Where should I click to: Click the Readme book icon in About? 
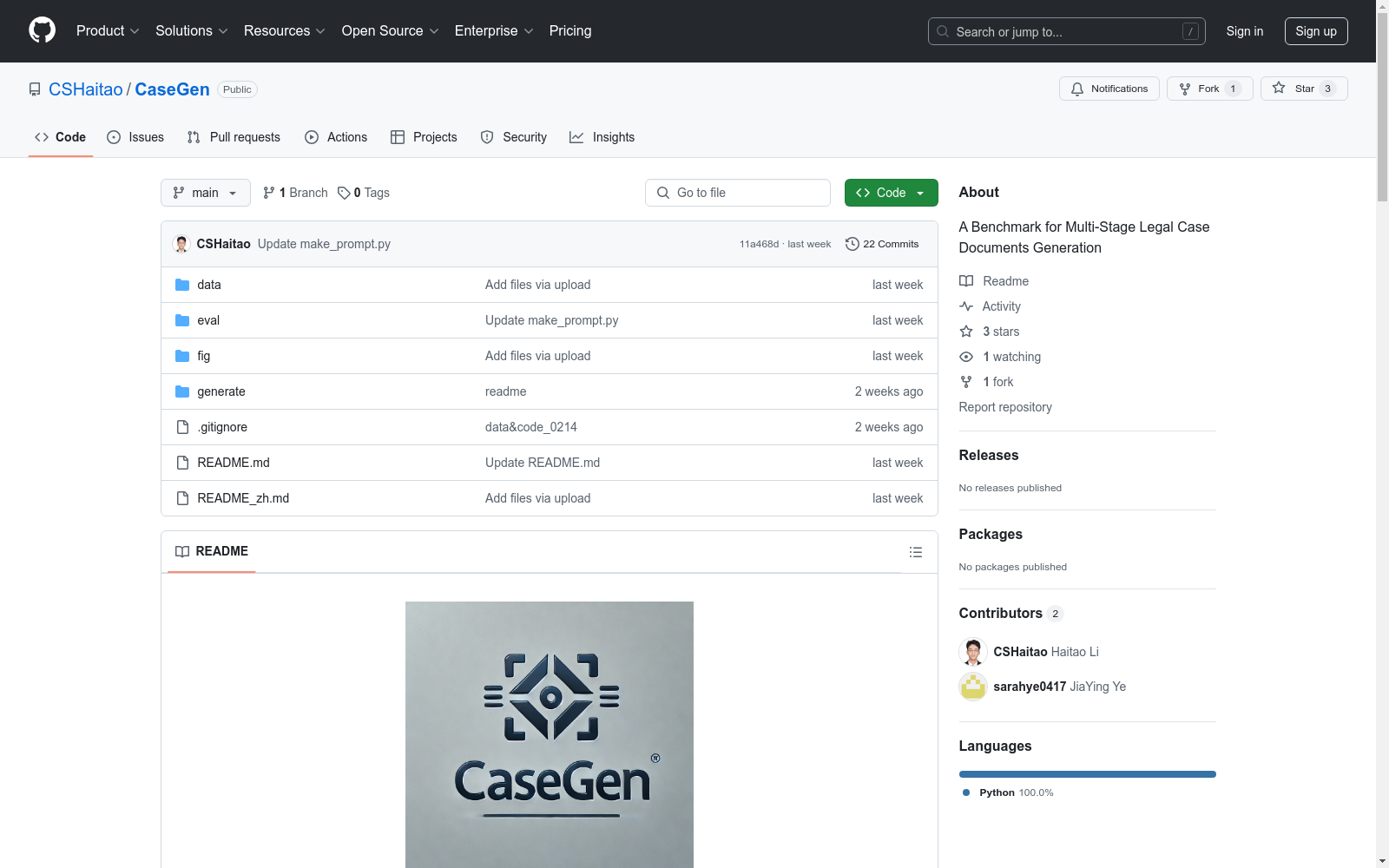(966, 281)
